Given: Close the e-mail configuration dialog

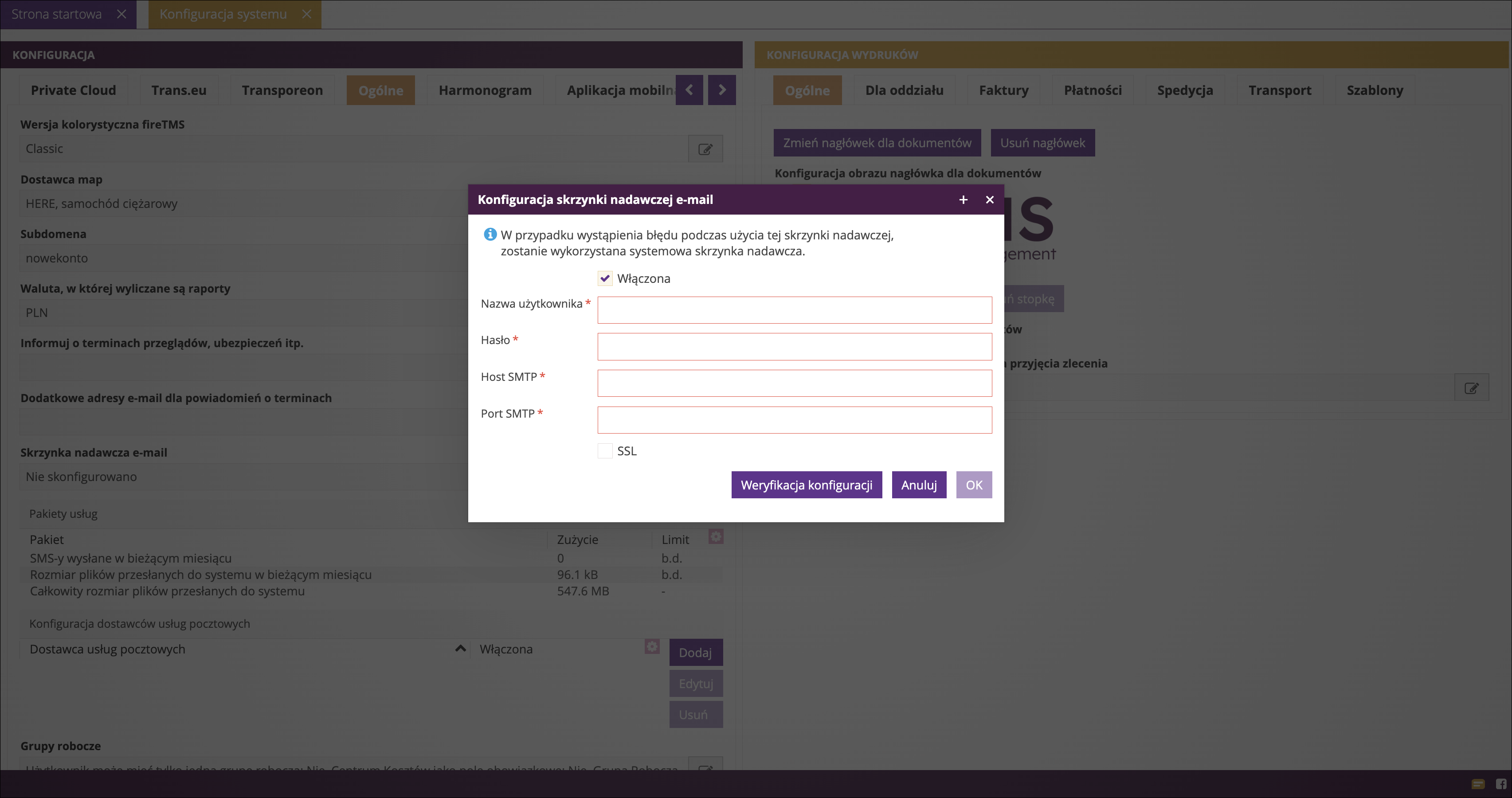Looking at the screenshot, I should pyautogui.click(x=990, y=199).
